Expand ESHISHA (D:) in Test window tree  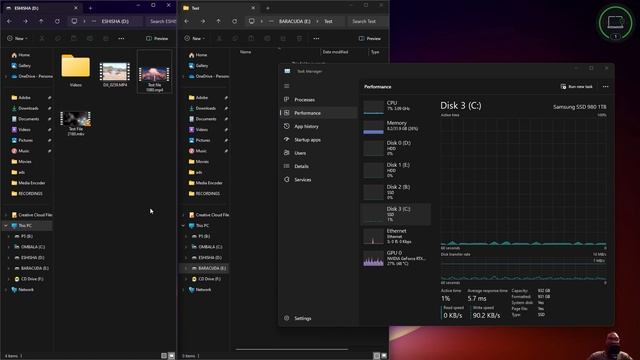[187, 258]
